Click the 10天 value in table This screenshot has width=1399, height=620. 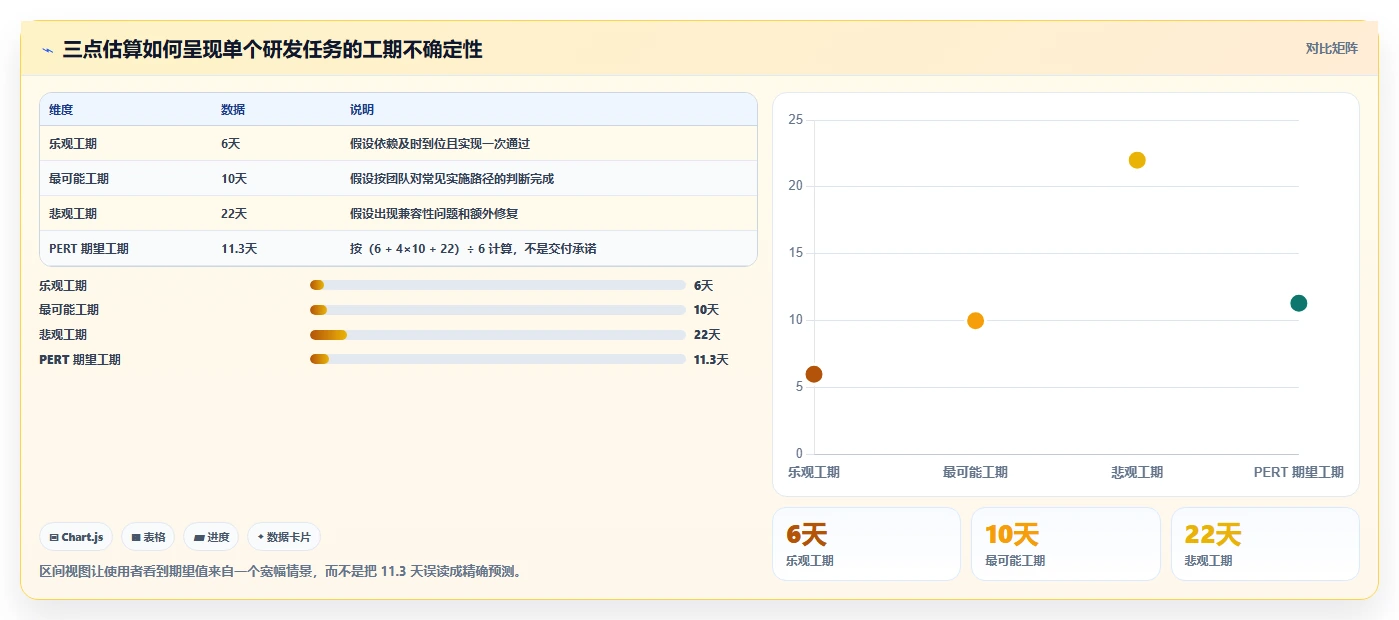pyautogui.click(x=234, y=179)
